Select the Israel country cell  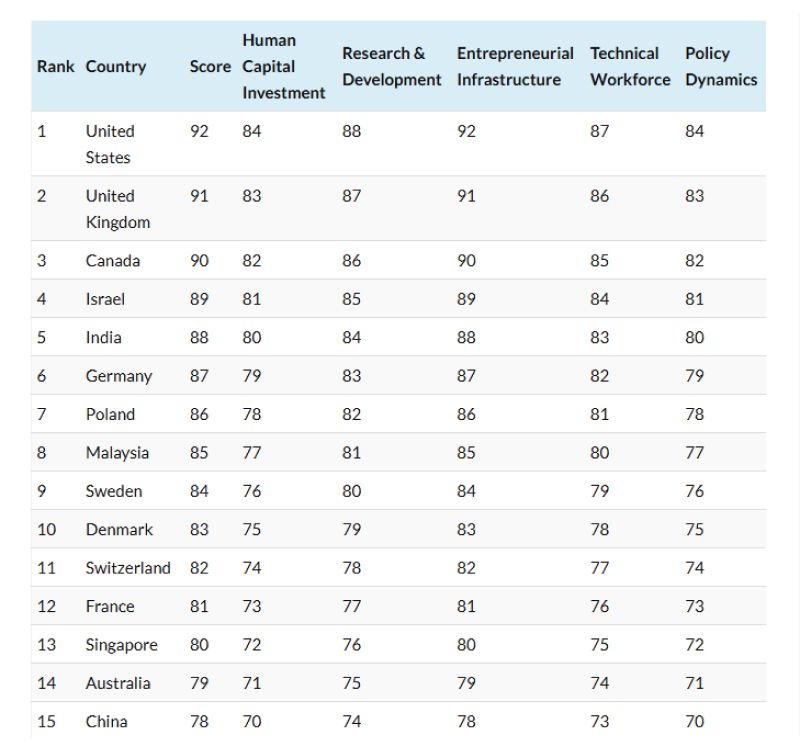(105, 299)
